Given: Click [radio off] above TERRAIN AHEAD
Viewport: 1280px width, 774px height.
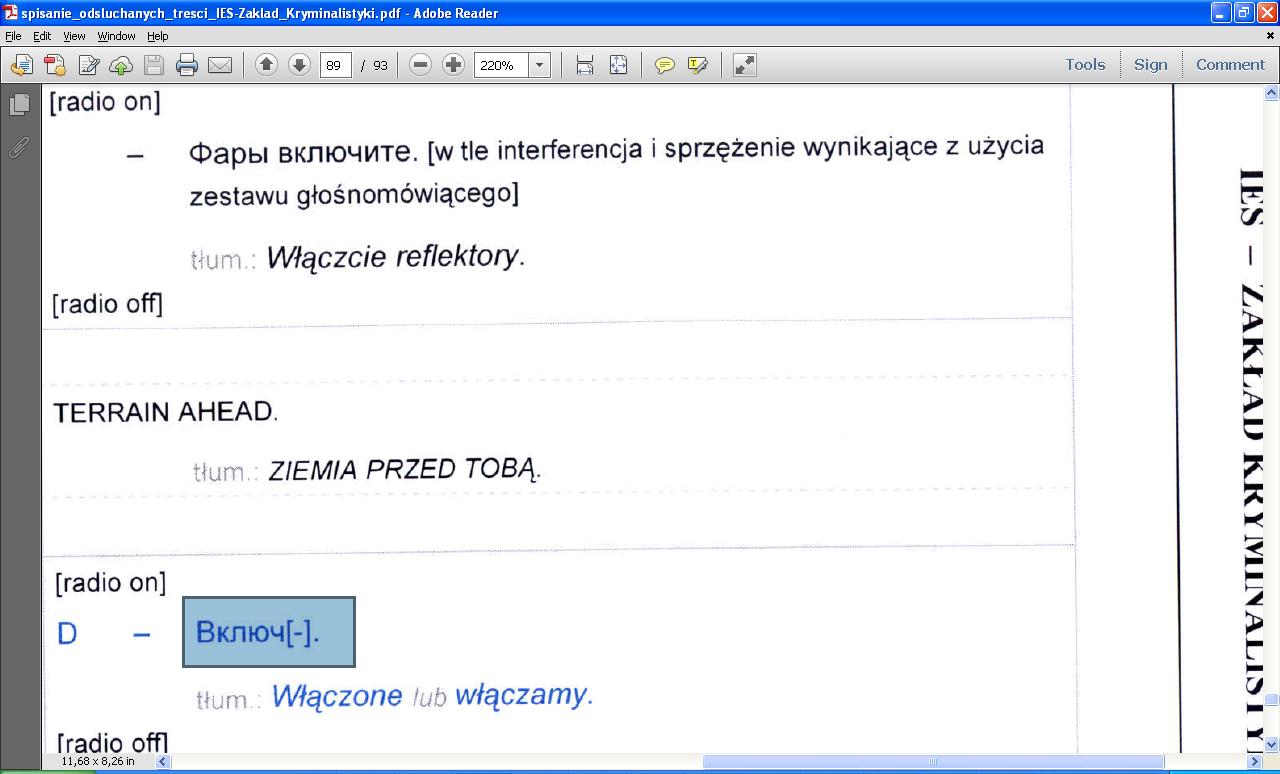Looking at the screenshot, I should [x=107, y=303].
